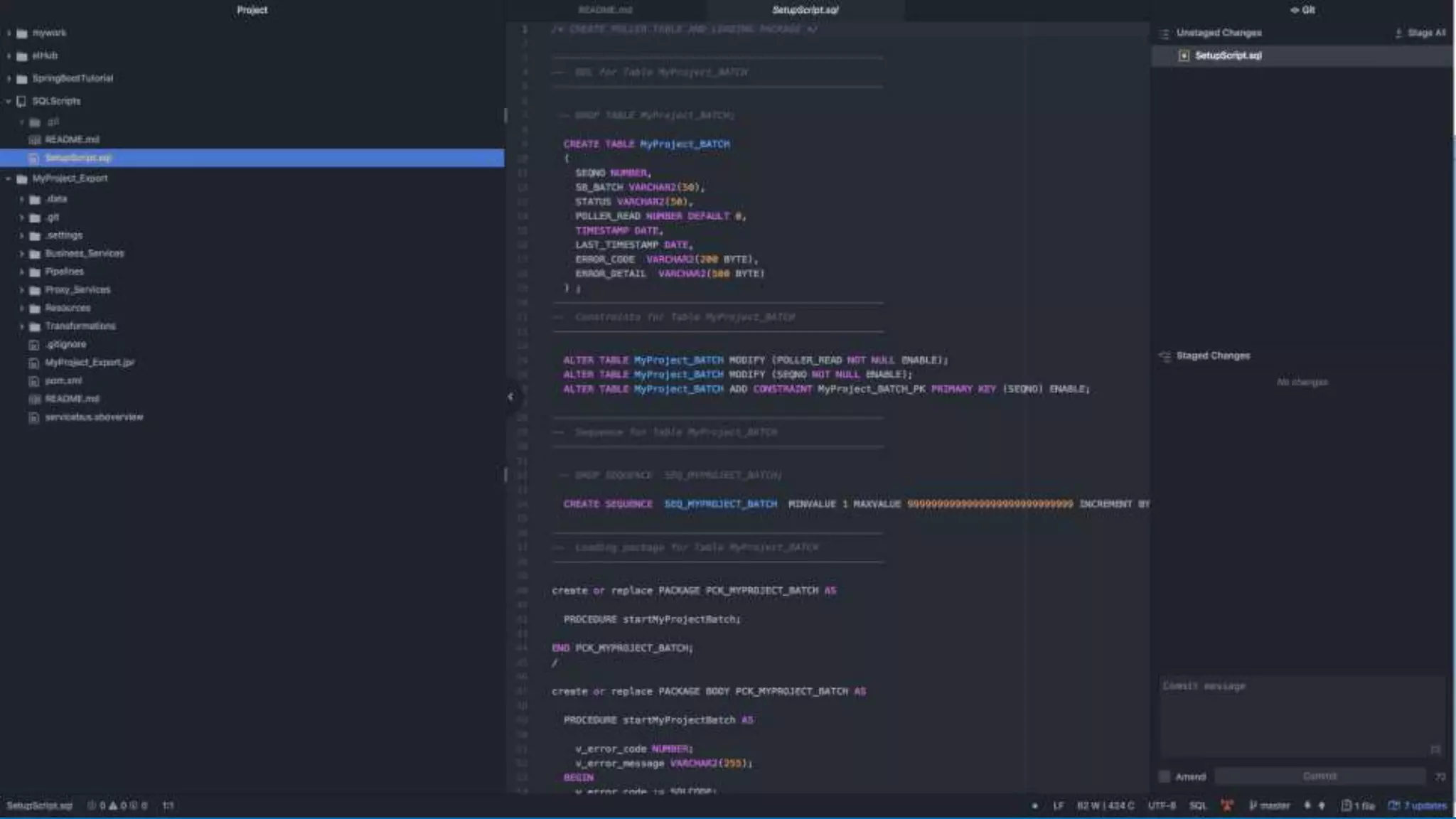Collapse the SQLScripts project folder

pos(9,101)
